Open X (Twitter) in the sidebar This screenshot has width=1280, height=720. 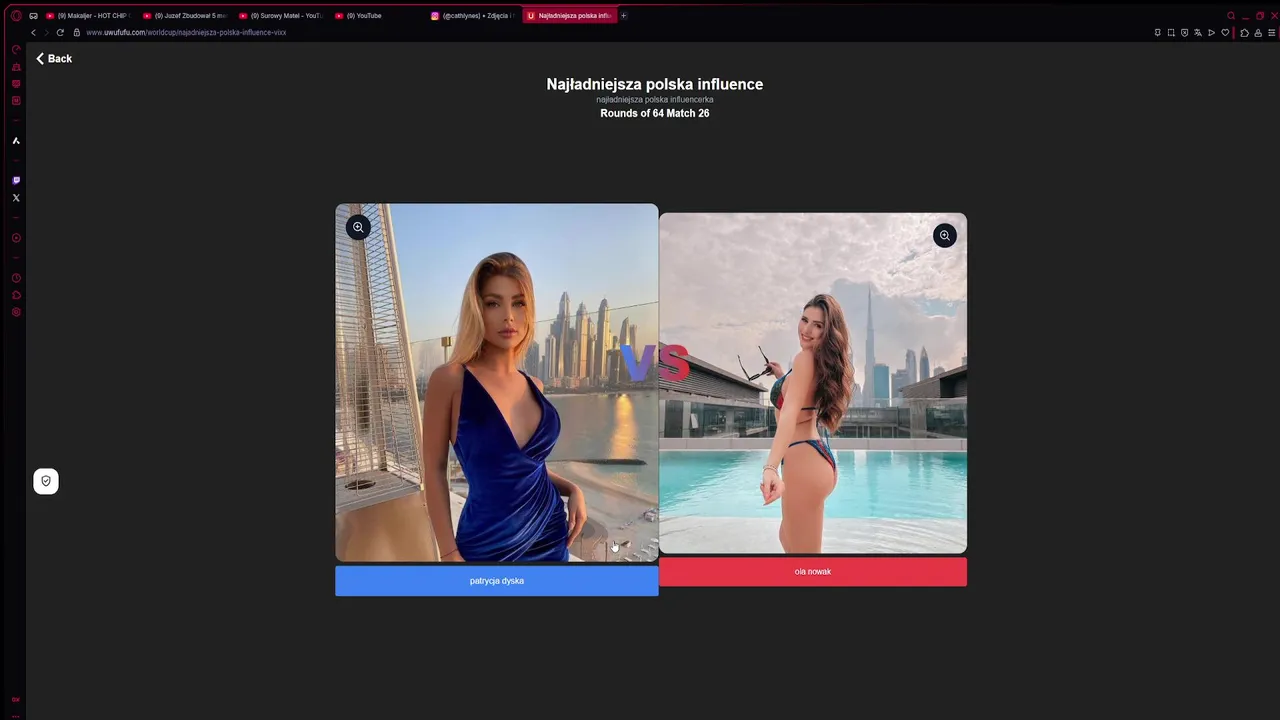[16, 198]
